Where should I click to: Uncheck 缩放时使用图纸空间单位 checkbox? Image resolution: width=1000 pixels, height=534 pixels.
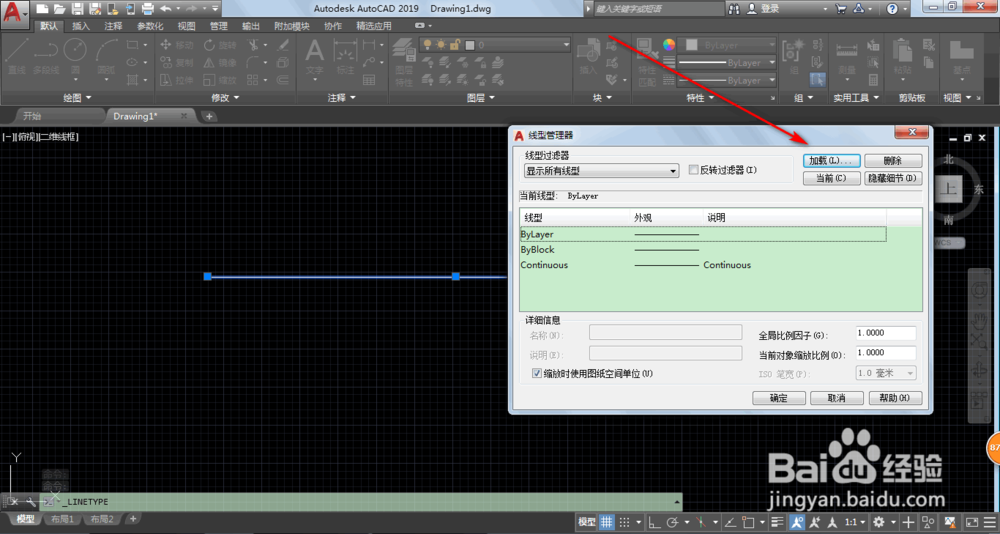[536, 373]
